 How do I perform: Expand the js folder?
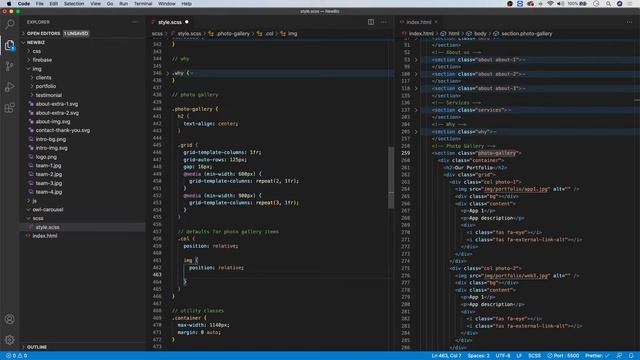pos(35,201)
